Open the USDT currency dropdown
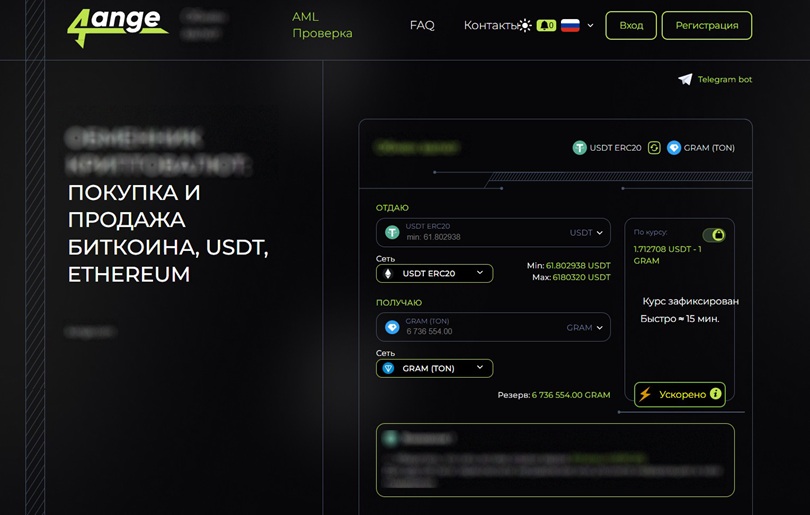 [586, 232]
